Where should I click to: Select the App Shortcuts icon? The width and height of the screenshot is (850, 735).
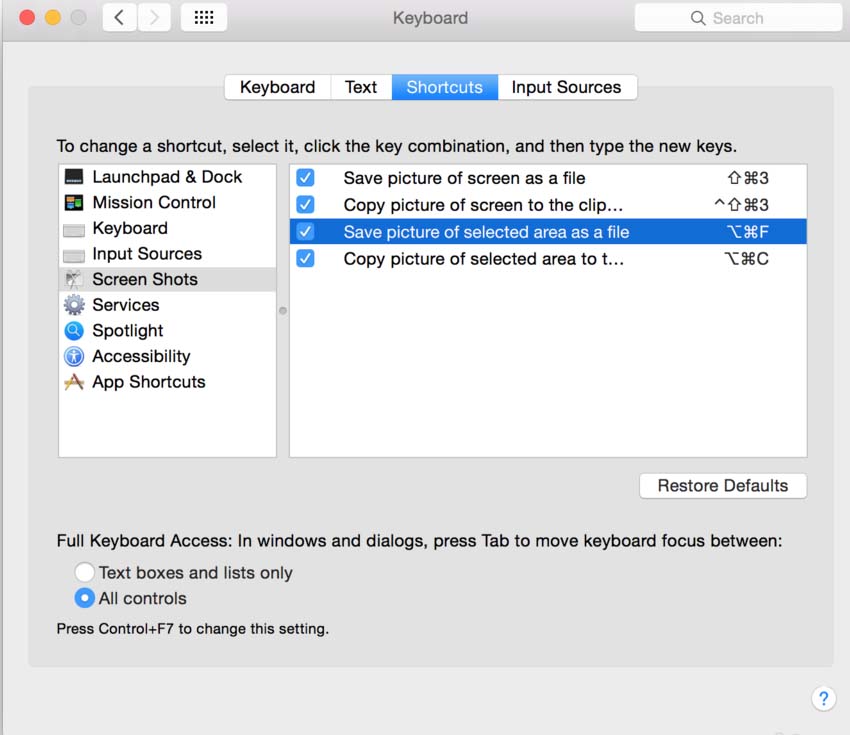(x=74, y=382)
